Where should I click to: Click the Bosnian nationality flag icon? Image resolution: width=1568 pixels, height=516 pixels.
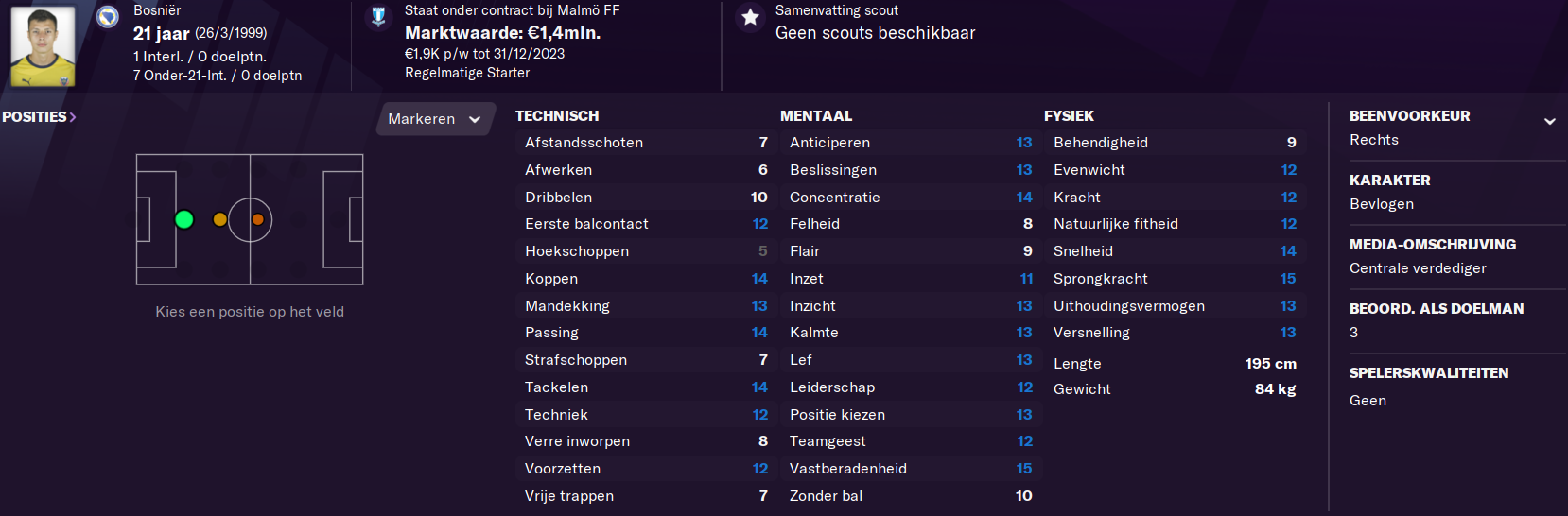click(108, 16)
